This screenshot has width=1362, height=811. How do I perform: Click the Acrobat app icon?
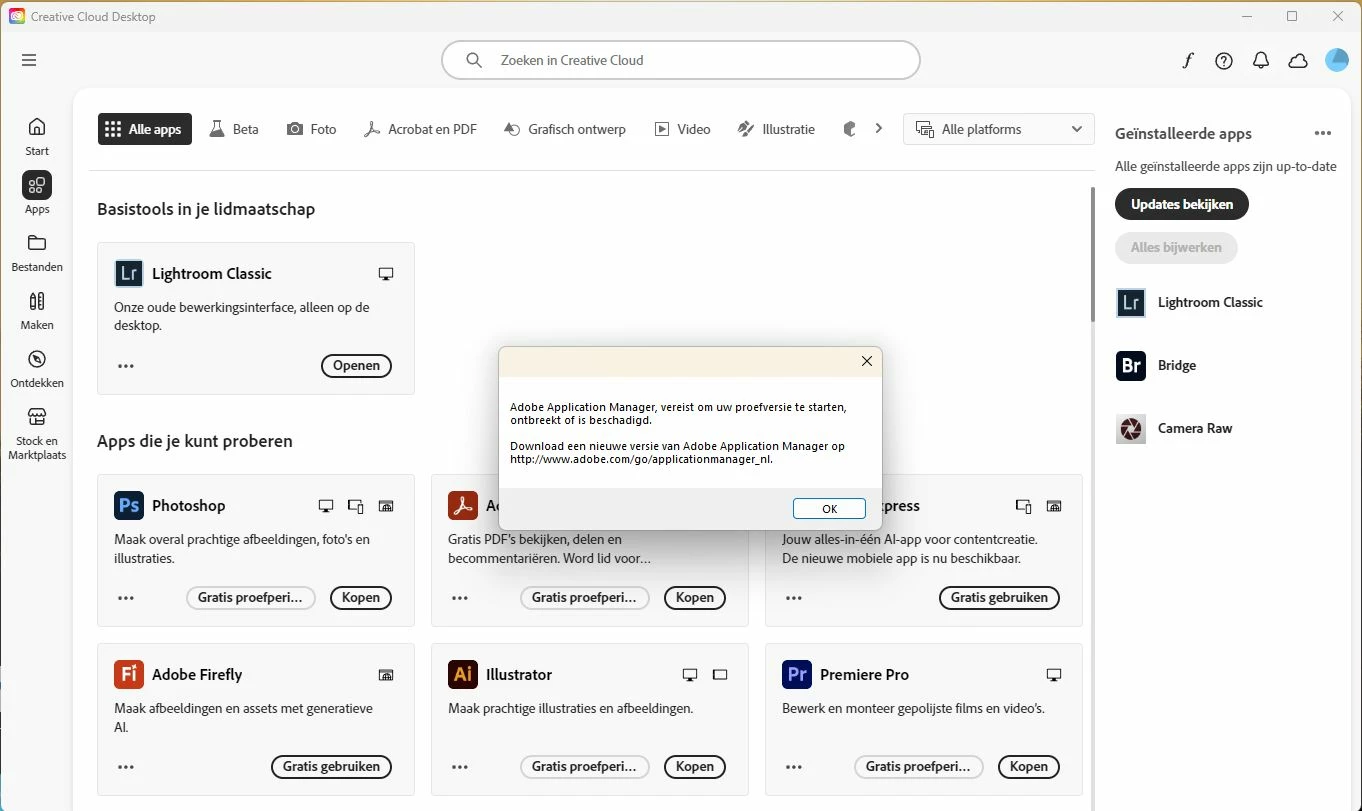[x=463, y=505]
